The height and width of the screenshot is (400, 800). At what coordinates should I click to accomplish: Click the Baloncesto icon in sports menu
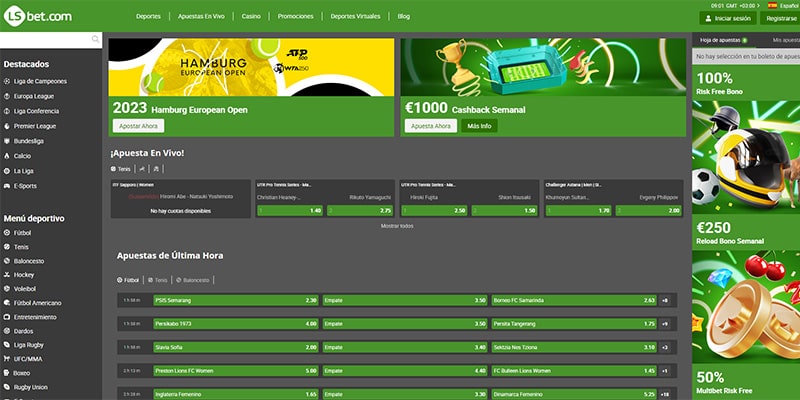click(x=7, y=261)
